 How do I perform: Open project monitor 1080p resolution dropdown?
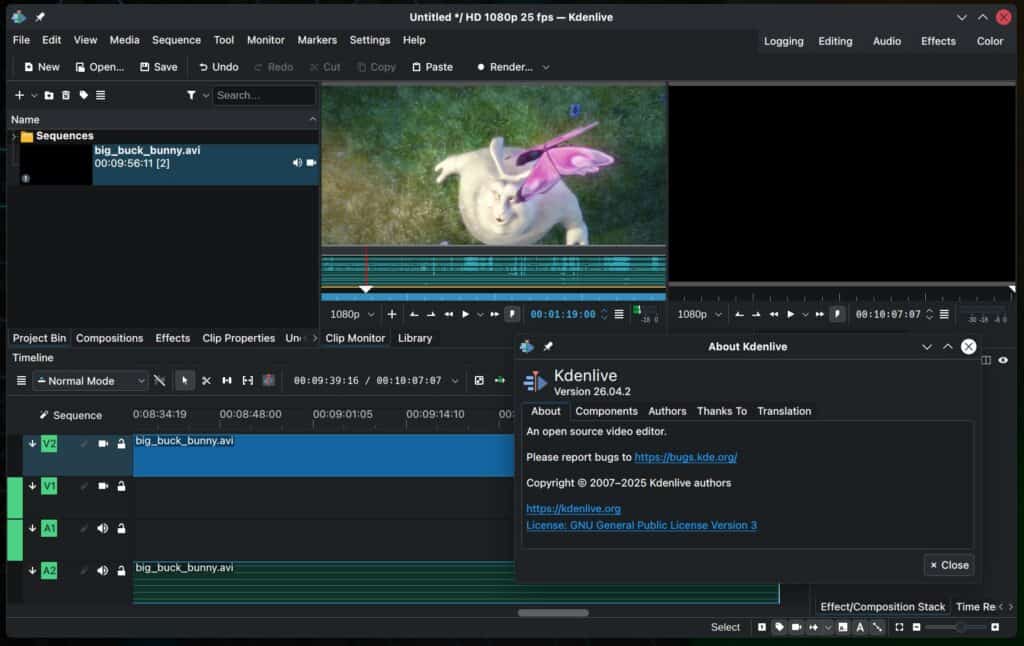click(699, 314)
